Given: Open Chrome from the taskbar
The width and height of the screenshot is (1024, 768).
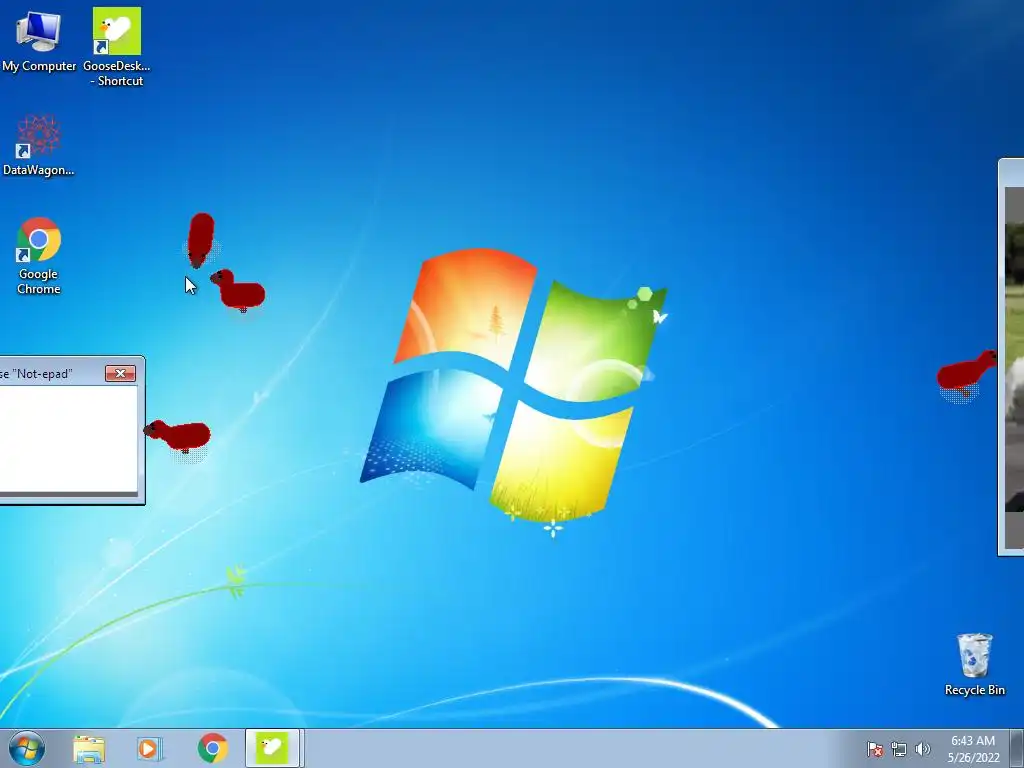Looking at the screenshot, I should [212, 748].
